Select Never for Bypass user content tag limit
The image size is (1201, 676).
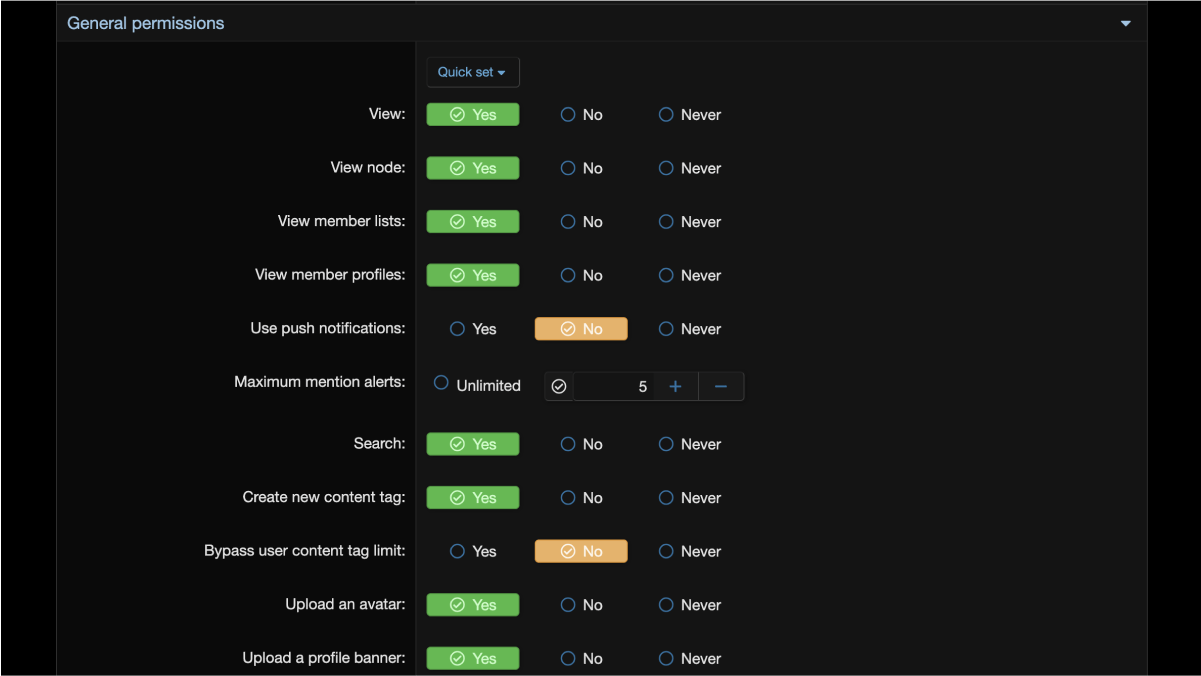click(x=689, y=551)
